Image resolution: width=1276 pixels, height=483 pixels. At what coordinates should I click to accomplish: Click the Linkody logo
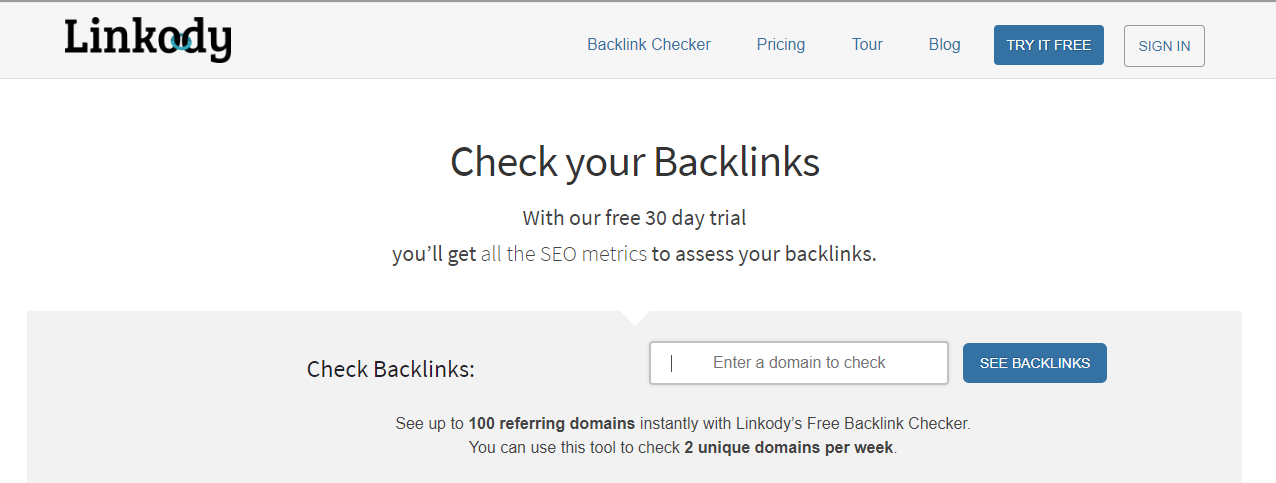point(147,39)
